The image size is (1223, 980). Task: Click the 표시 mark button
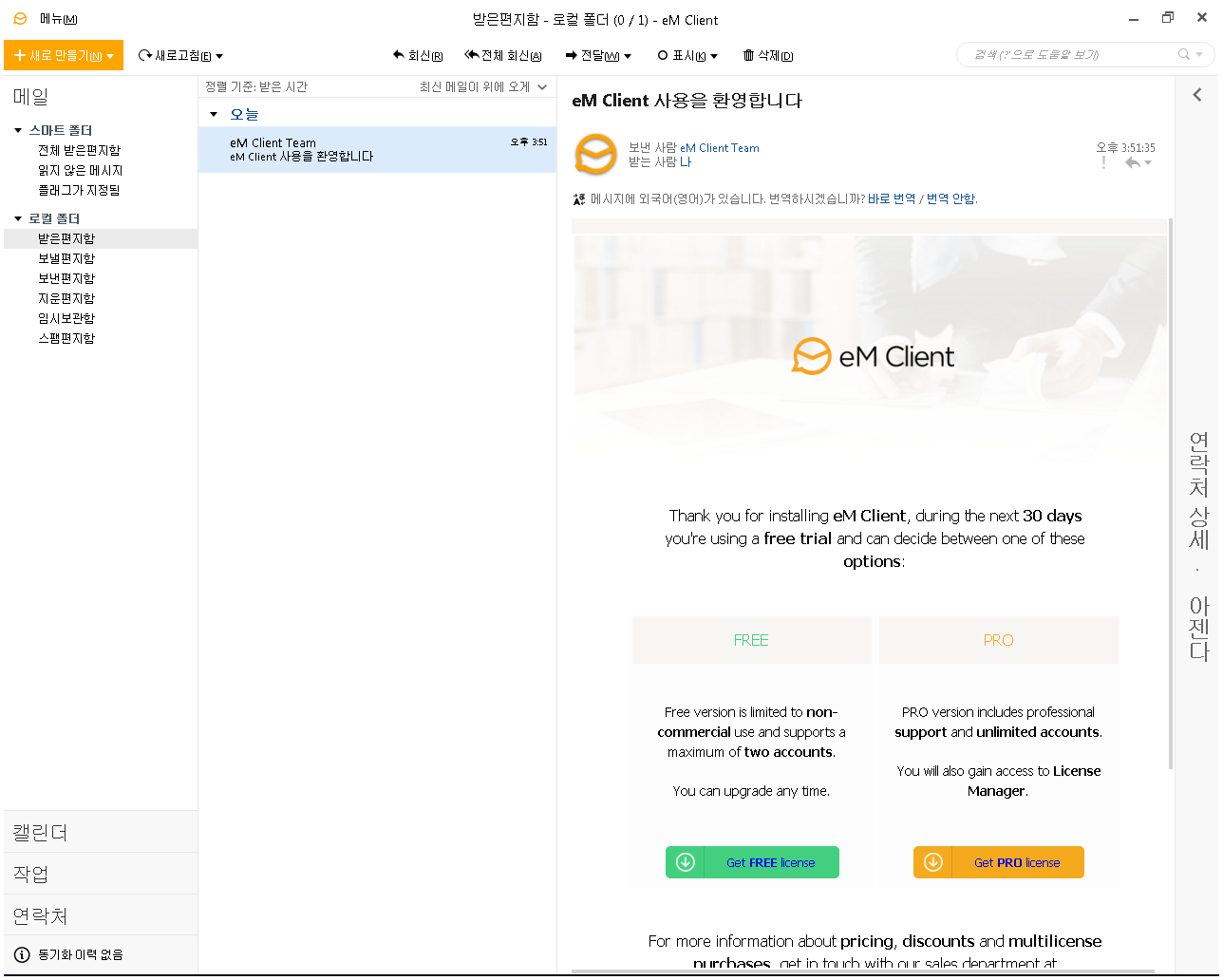[x=682, y=56]
